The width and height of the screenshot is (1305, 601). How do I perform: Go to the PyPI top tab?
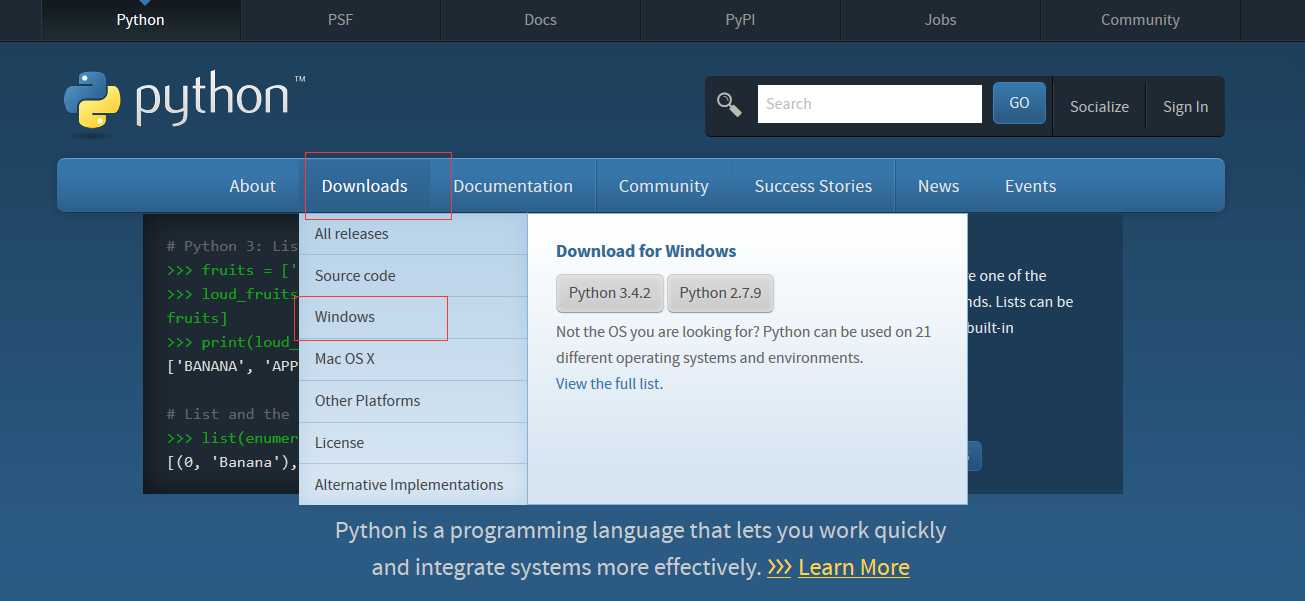coord(740,20)
